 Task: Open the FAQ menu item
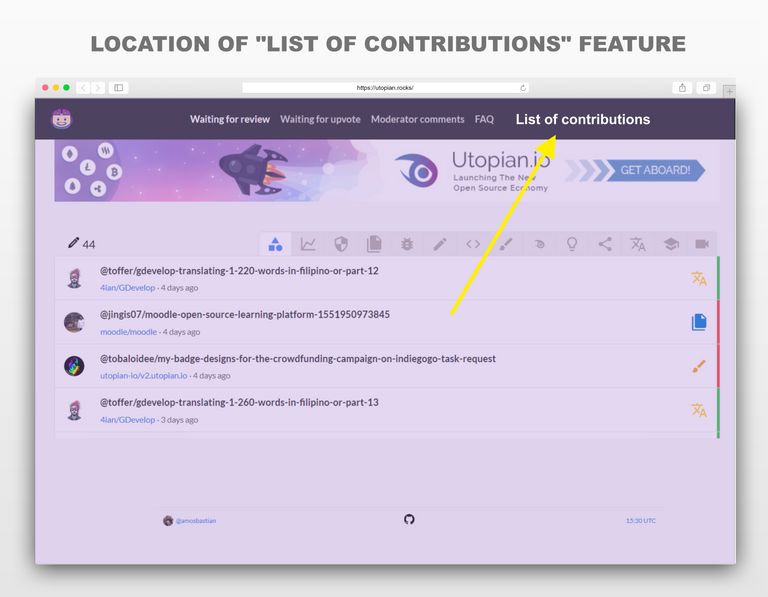(x=484, y=119)
